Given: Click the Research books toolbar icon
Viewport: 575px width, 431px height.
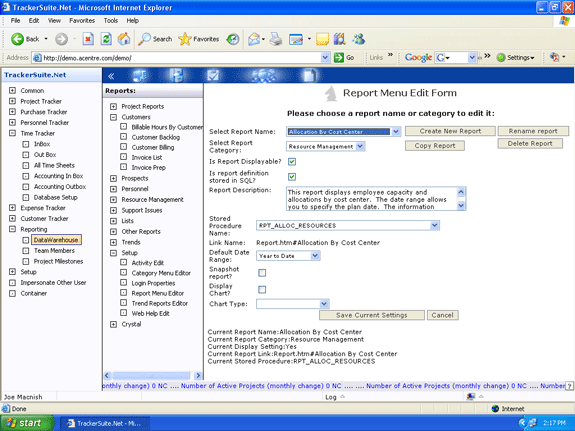Looking at the screenshot, I should tap(340, 39).
